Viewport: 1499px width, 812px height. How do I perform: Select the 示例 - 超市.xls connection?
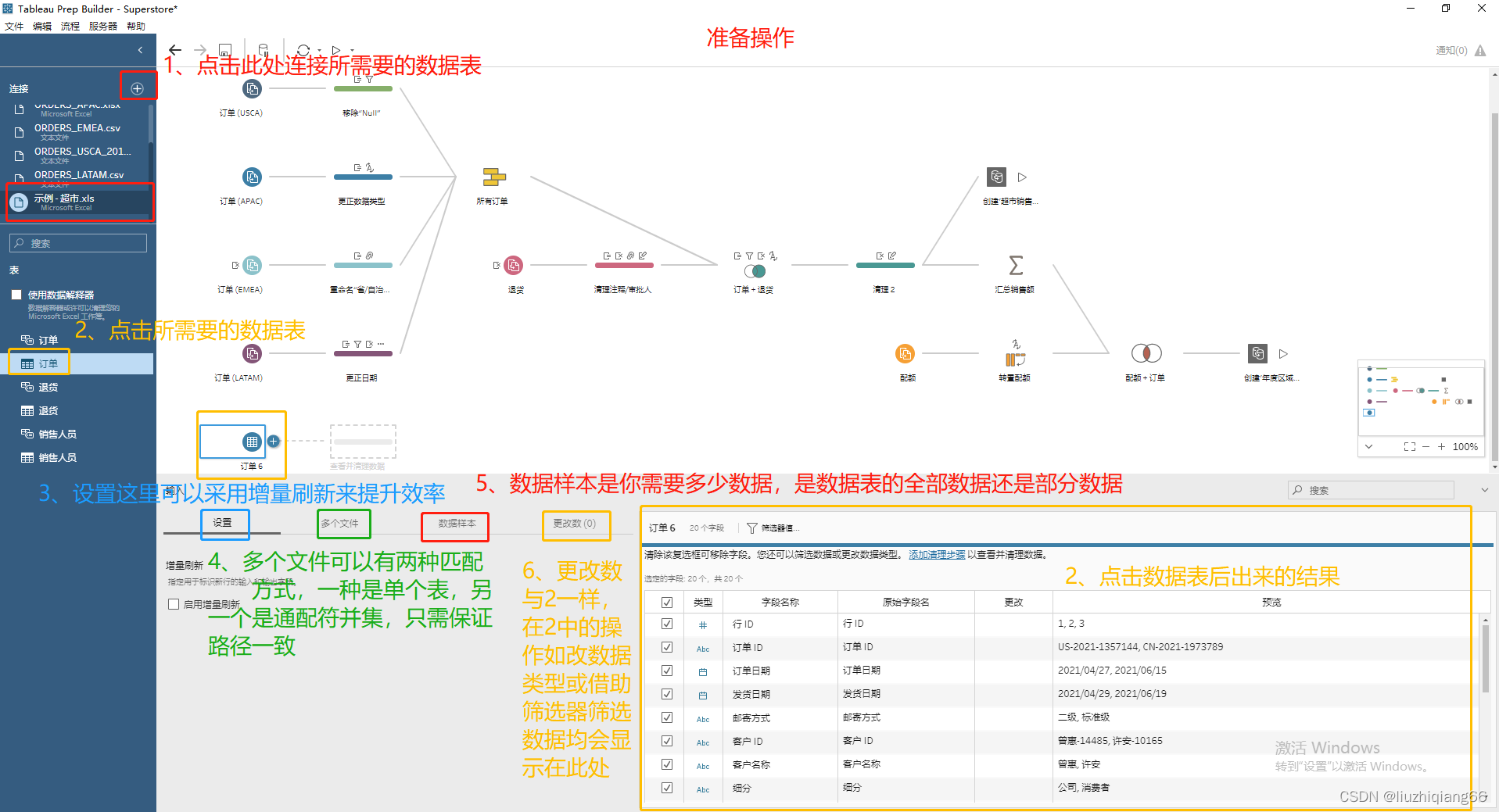(x=78, y=202)
